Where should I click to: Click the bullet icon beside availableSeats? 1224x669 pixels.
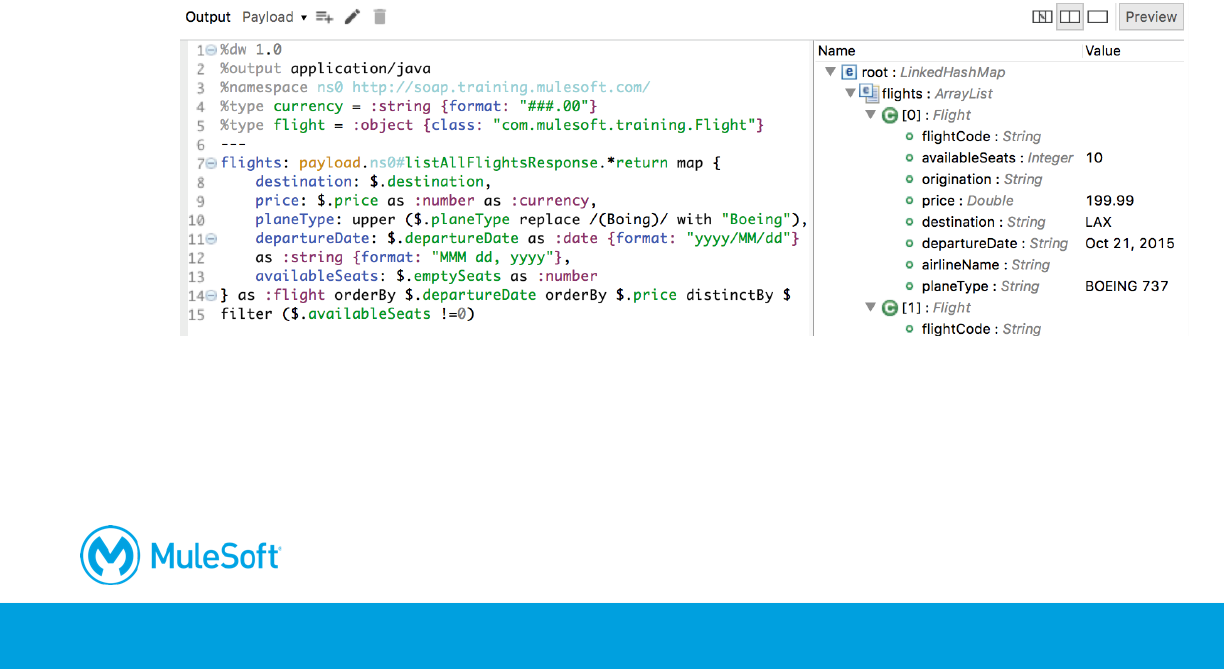[x=910, y=158]
